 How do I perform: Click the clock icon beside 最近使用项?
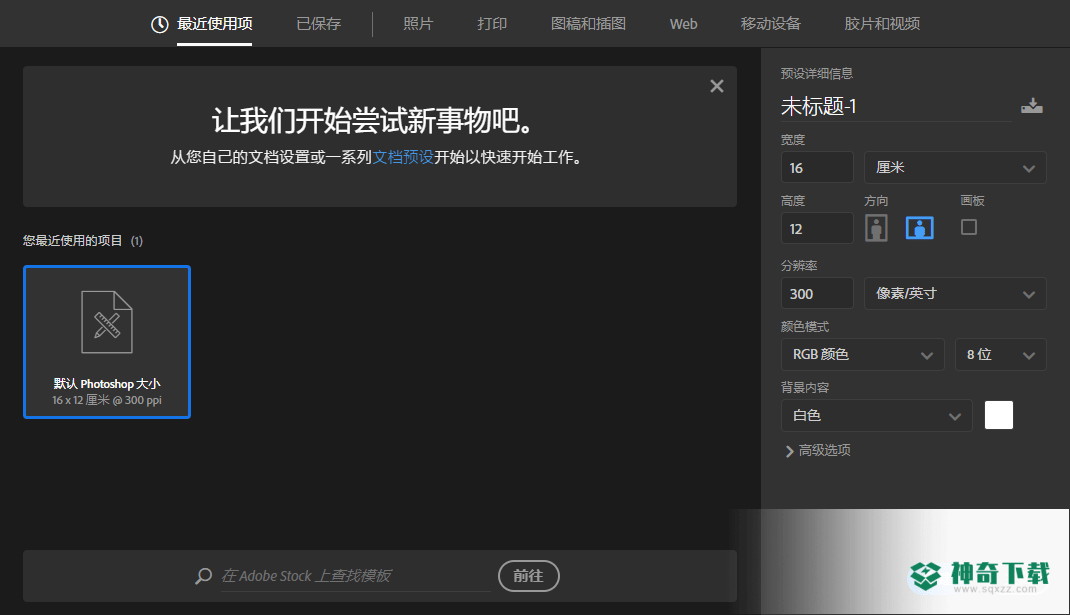tap(160, 25)
